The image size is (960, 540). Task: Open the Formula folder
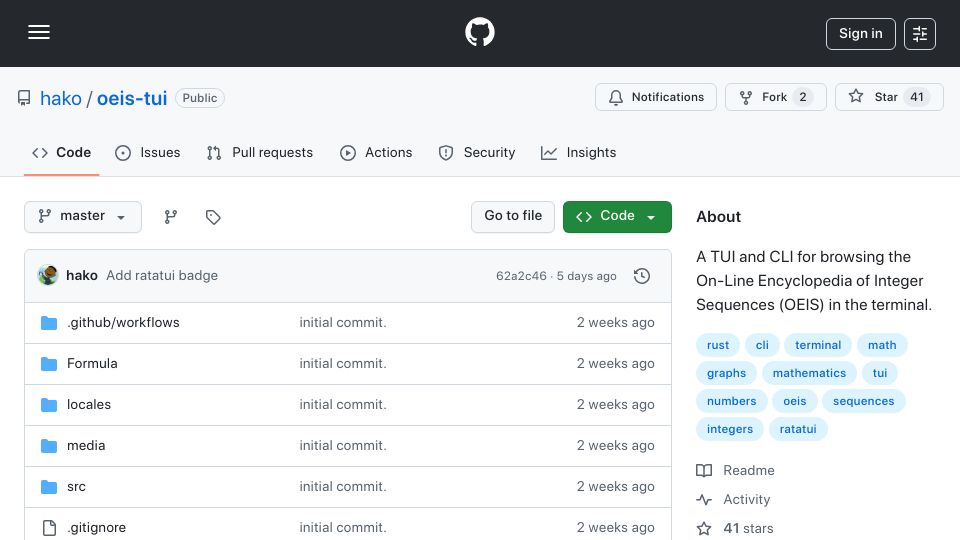(x=92, y=364)
